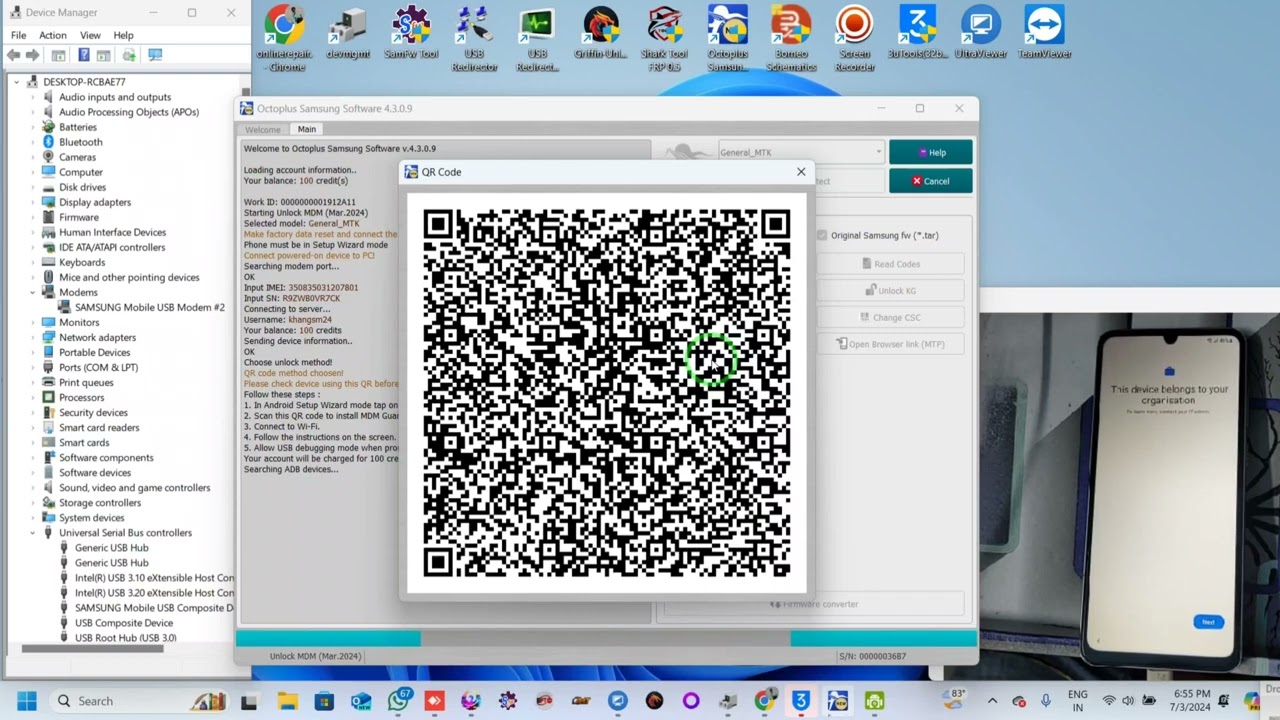1280x720 pixels.
Task: Click Device Manager horizontal scrollbar thumb
Action: tap(92, 649)
